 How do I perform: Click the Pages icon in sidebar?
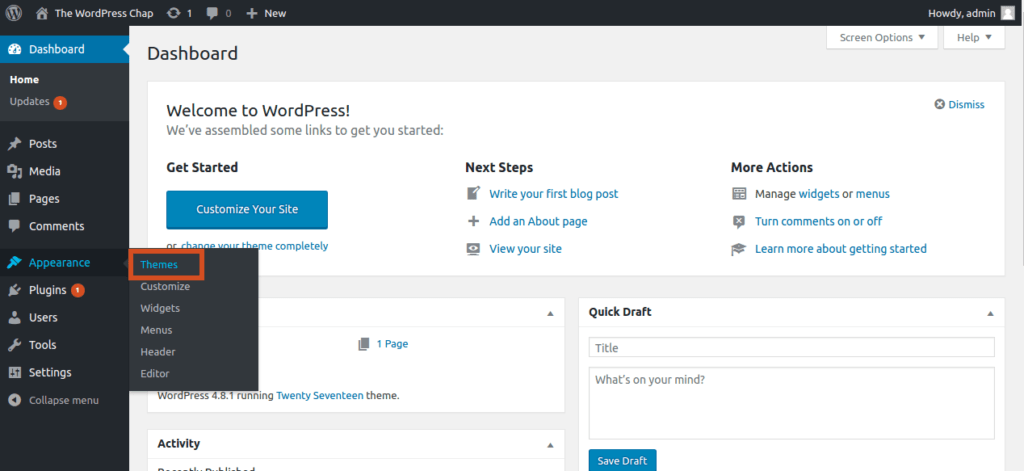tap(14, 199)
